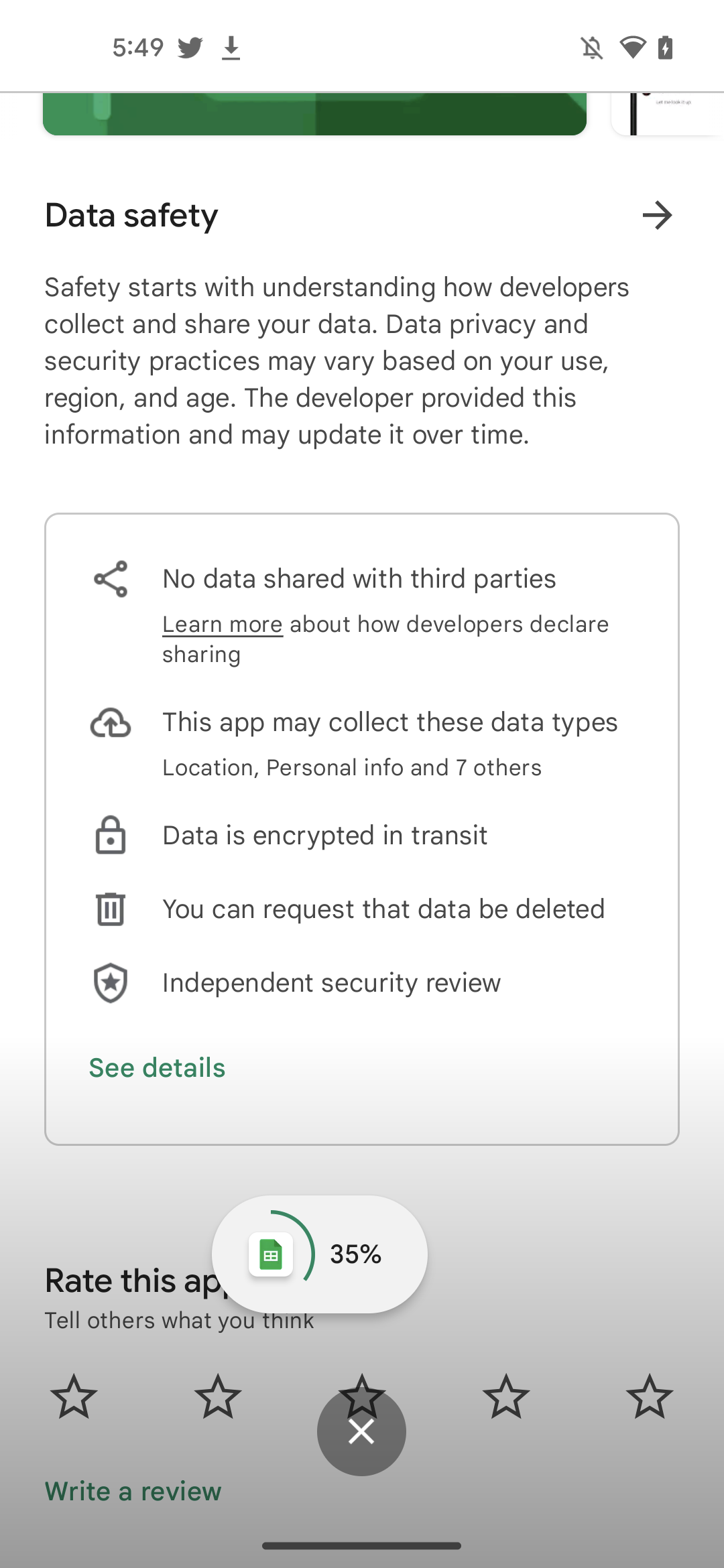724x1568 pixels.
Task: Open Write a review
Action: coord(133,1491)
